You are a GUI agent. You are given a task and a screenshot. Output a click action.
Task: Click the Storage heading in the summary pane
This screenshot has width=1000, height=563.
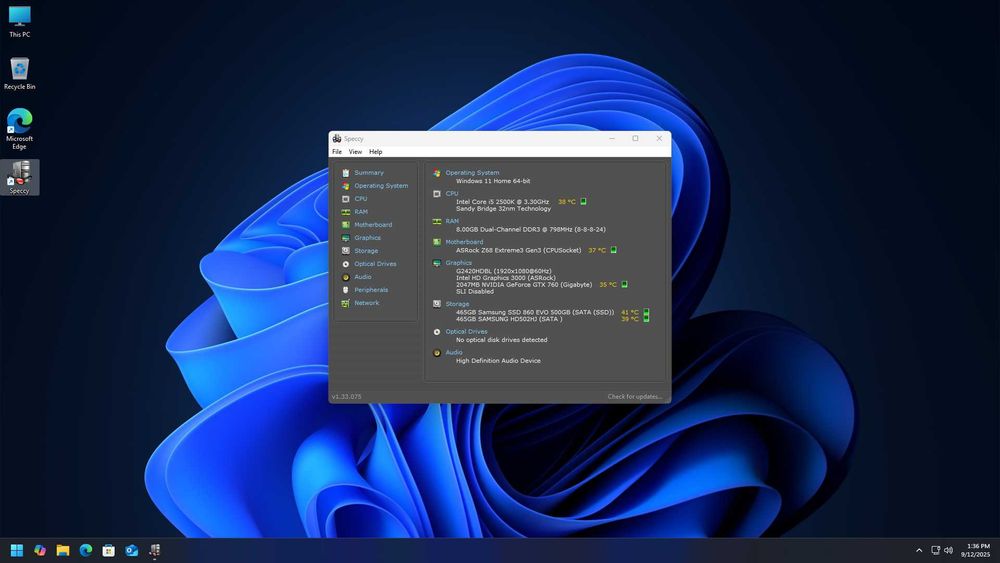pyautogui.click(x=457, y=304)
